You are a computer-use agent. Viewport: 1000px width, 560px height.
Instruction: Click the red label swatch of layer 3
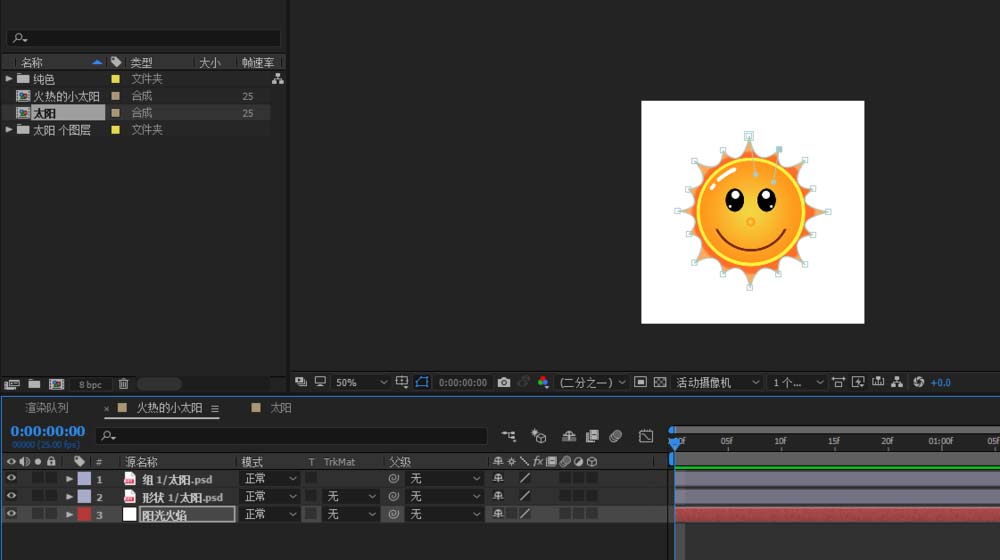point(84,514)
